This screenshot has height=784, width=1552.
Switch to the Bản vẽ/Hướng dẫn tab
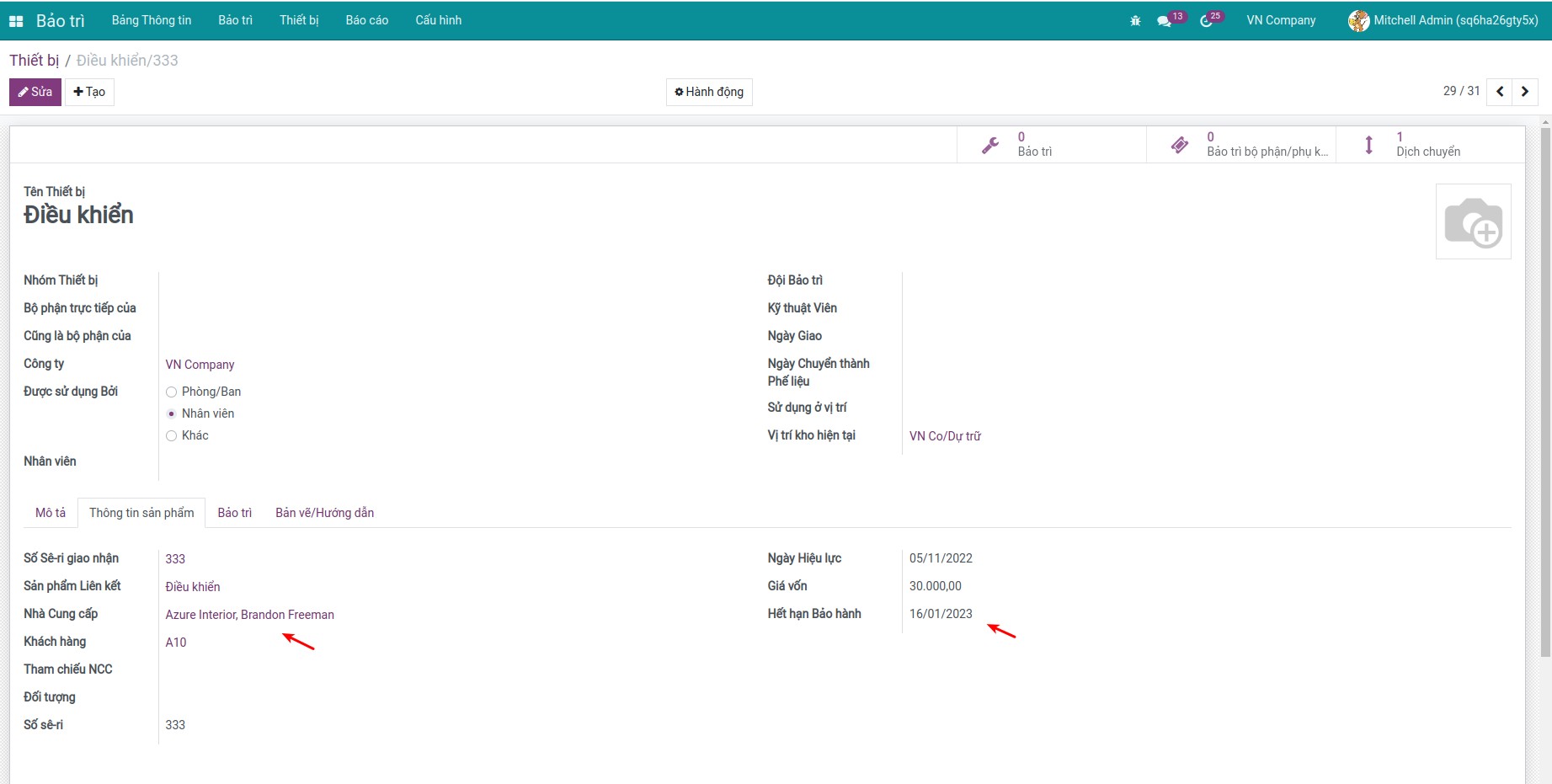(324, 513)
